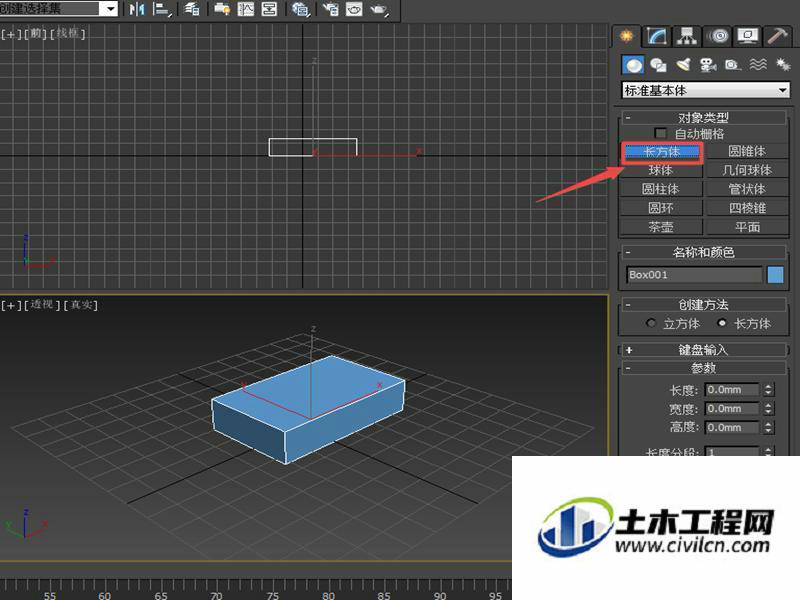Click the 高度 spinner arrows

768,428
